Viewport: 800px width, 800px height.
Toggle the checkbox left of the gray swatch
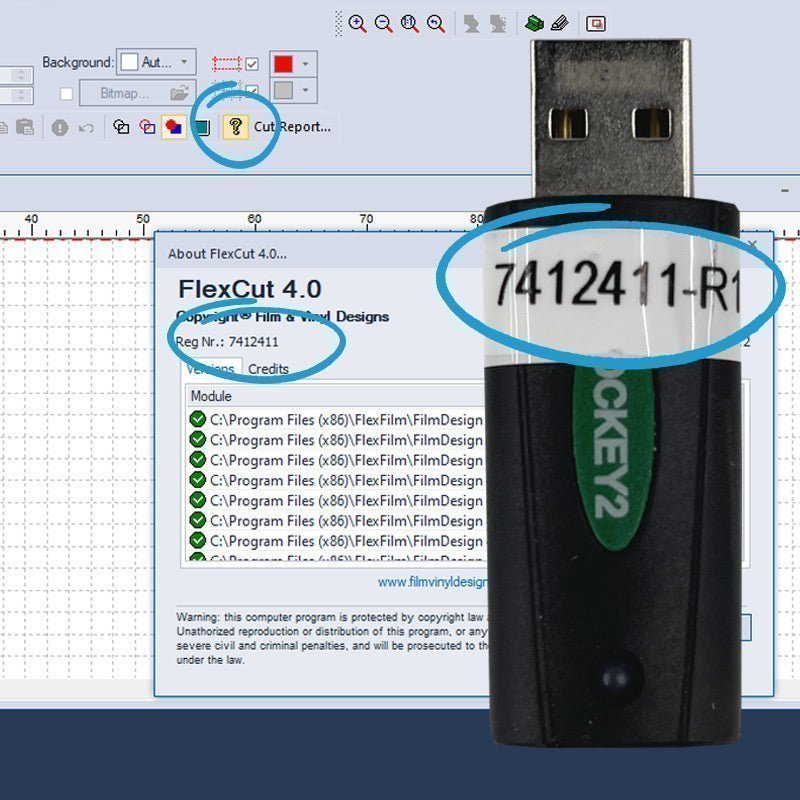tap(252, 91)
